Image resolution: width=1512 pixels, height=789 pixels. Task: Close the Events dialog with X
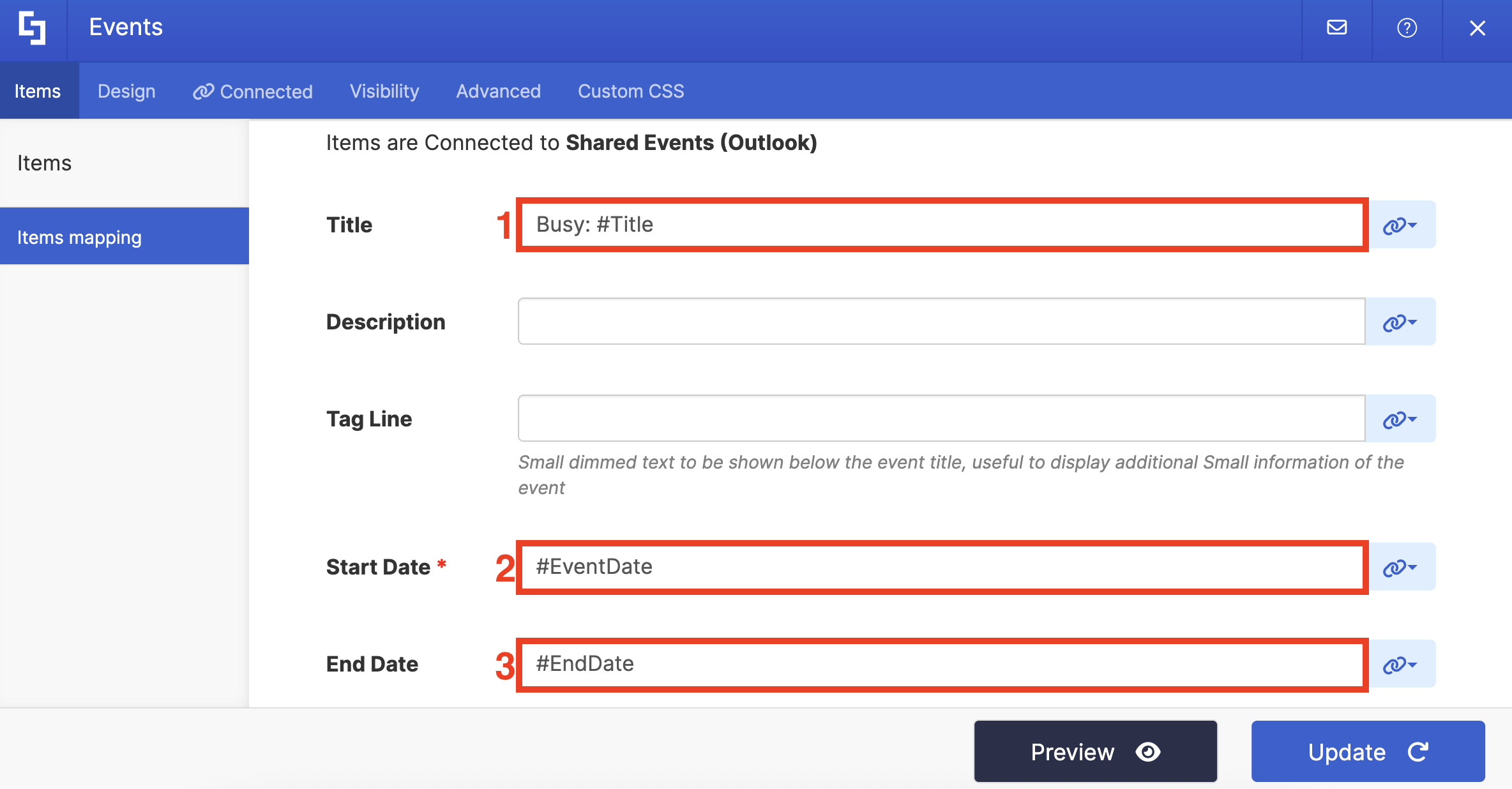(1477, 28)
